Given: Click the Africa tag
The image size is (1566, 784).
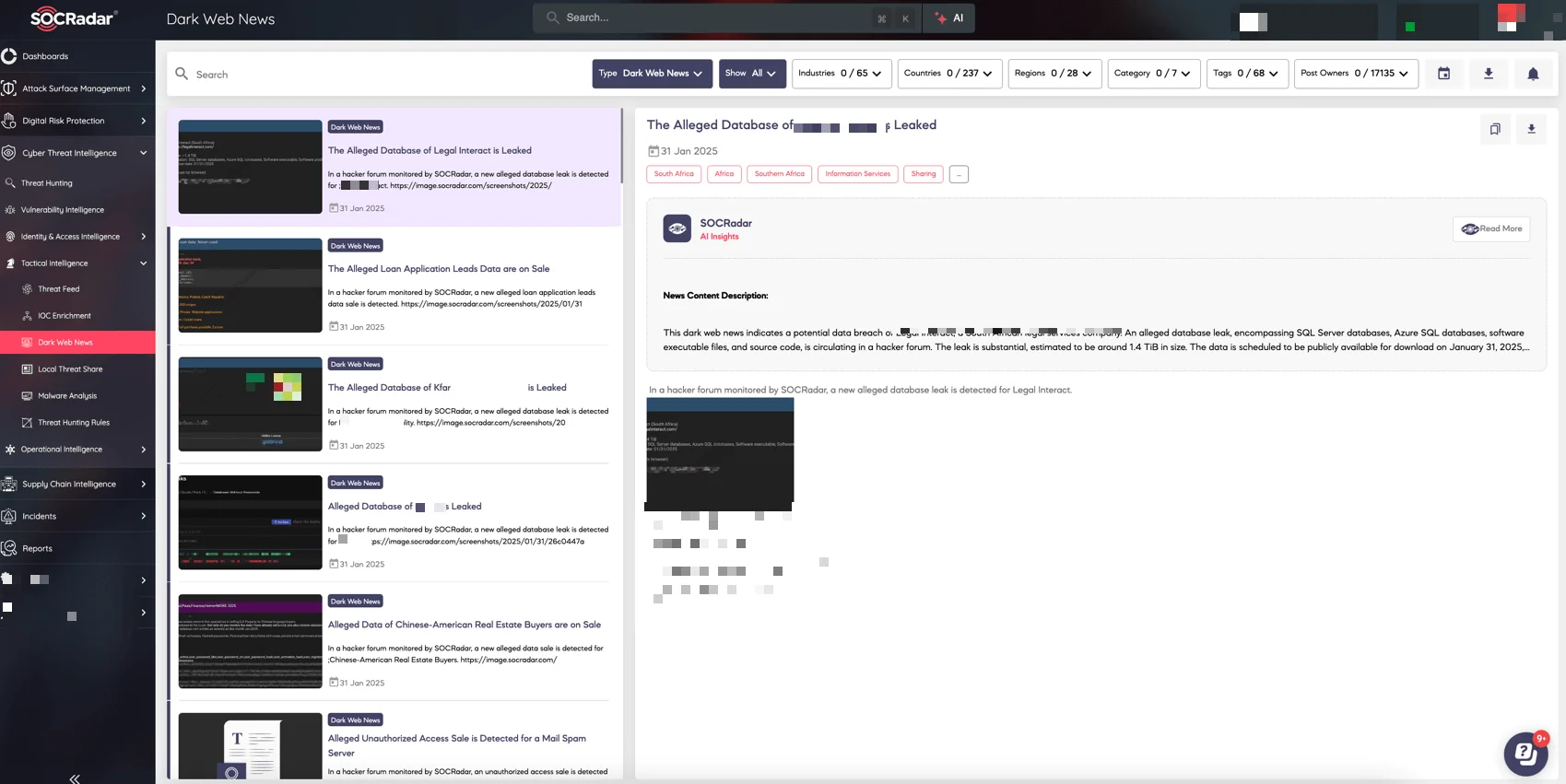Looking at the screenshot, I should [x=724, y=174].
